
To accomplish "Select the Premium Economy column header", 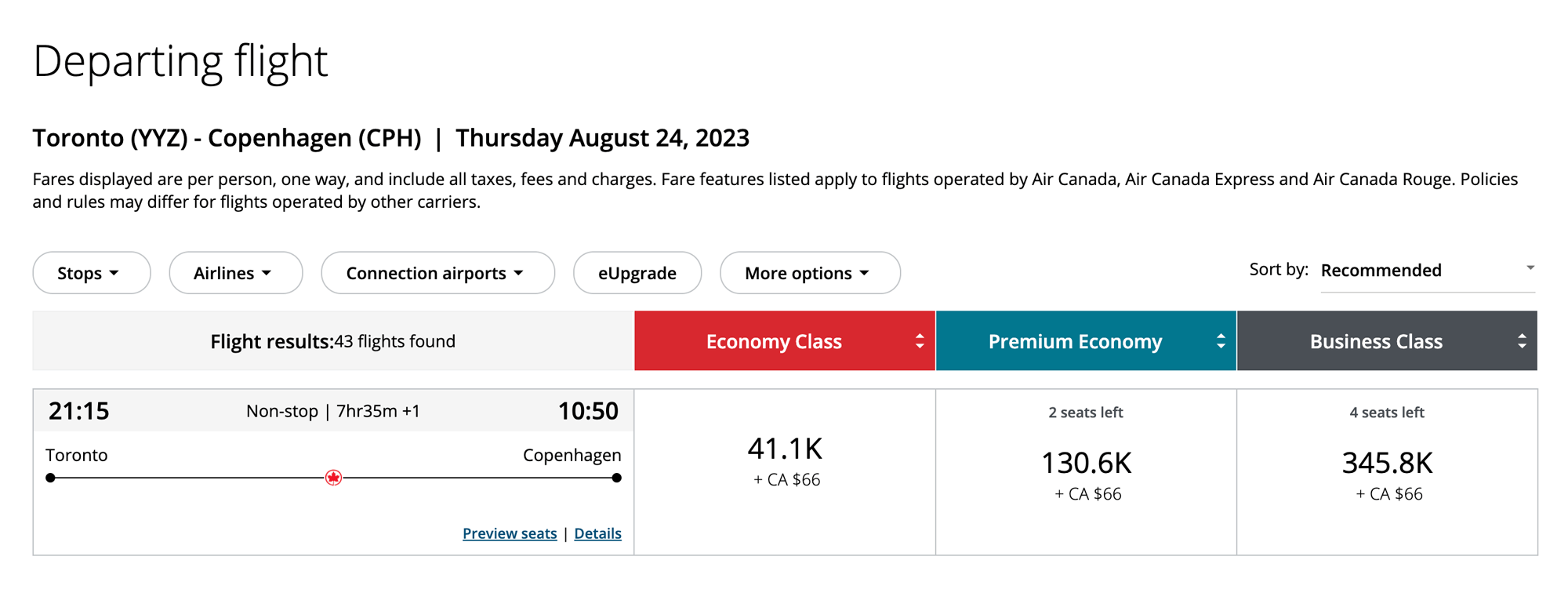I will point(1075,341).
